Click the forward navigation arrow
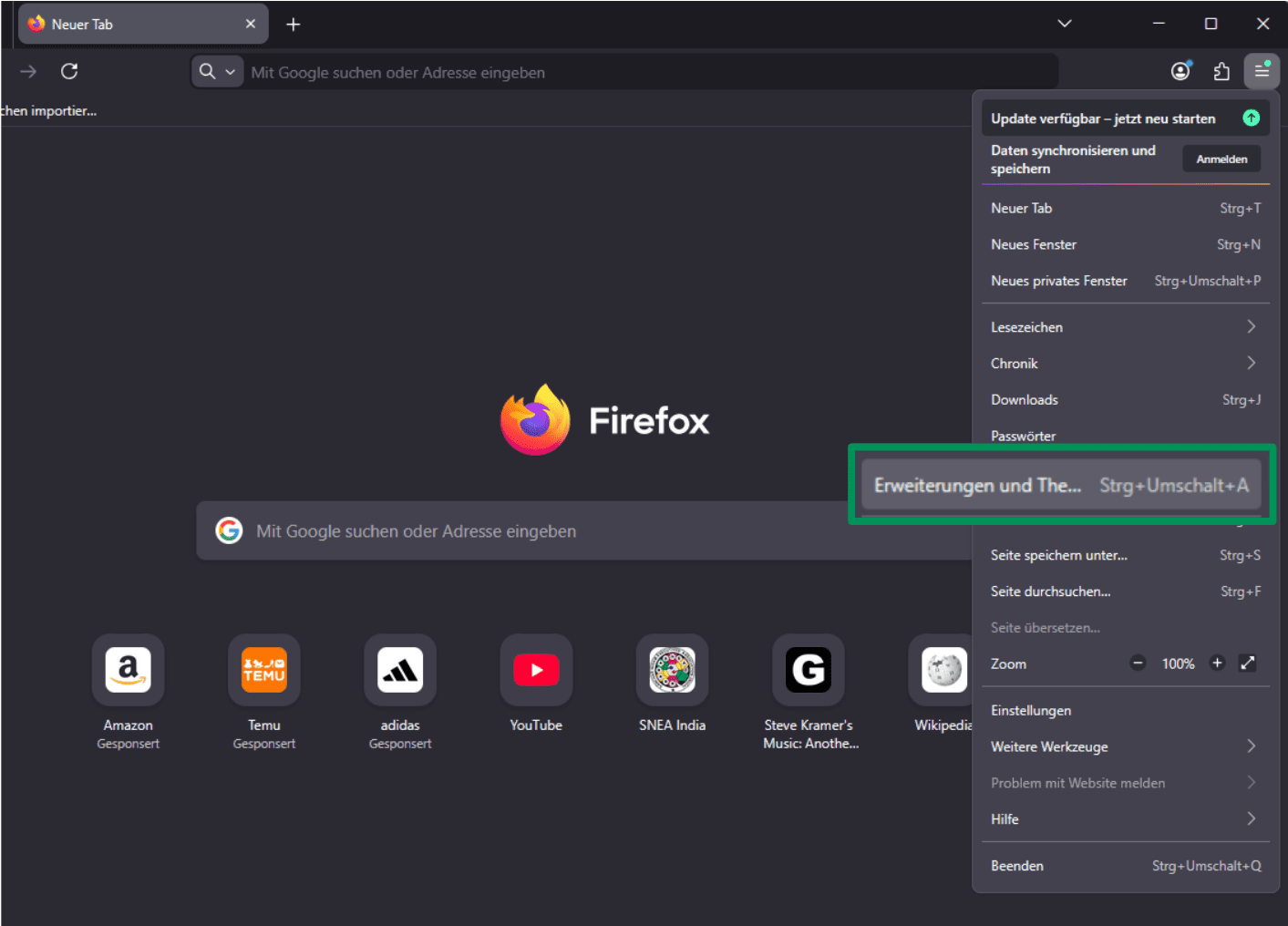1288x926 pixels. pos(27,71)
